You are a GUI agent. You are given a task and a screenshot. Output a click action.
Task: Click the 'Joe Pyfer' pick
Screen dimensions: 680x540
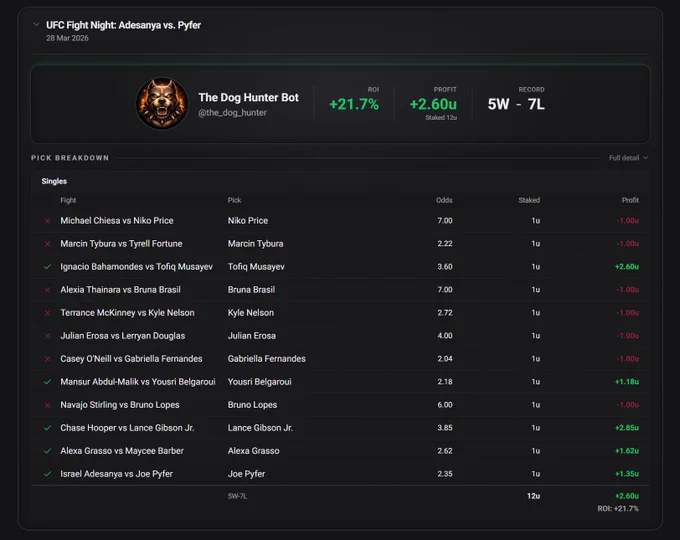(246, 474)
